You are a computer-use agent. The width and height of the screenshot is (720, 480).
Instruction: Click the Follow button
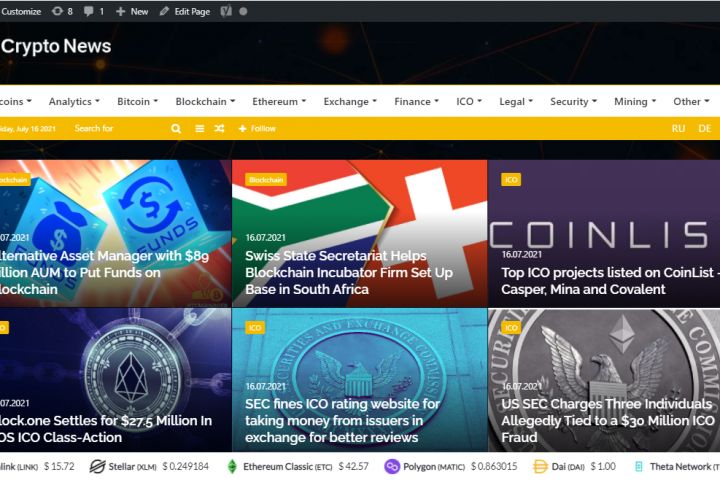coord(257,129)
